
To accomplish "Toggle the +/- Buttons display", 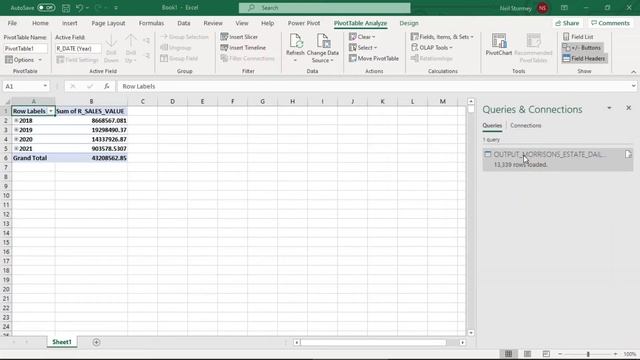I will [x=582, y=48].
